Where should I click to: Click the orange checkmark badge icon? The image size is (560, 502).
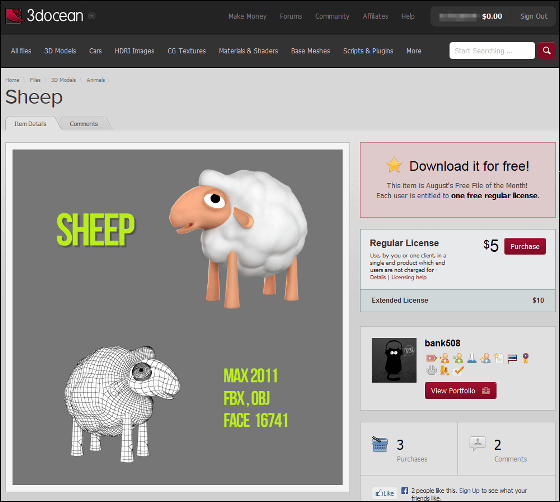tap(458, 371)
